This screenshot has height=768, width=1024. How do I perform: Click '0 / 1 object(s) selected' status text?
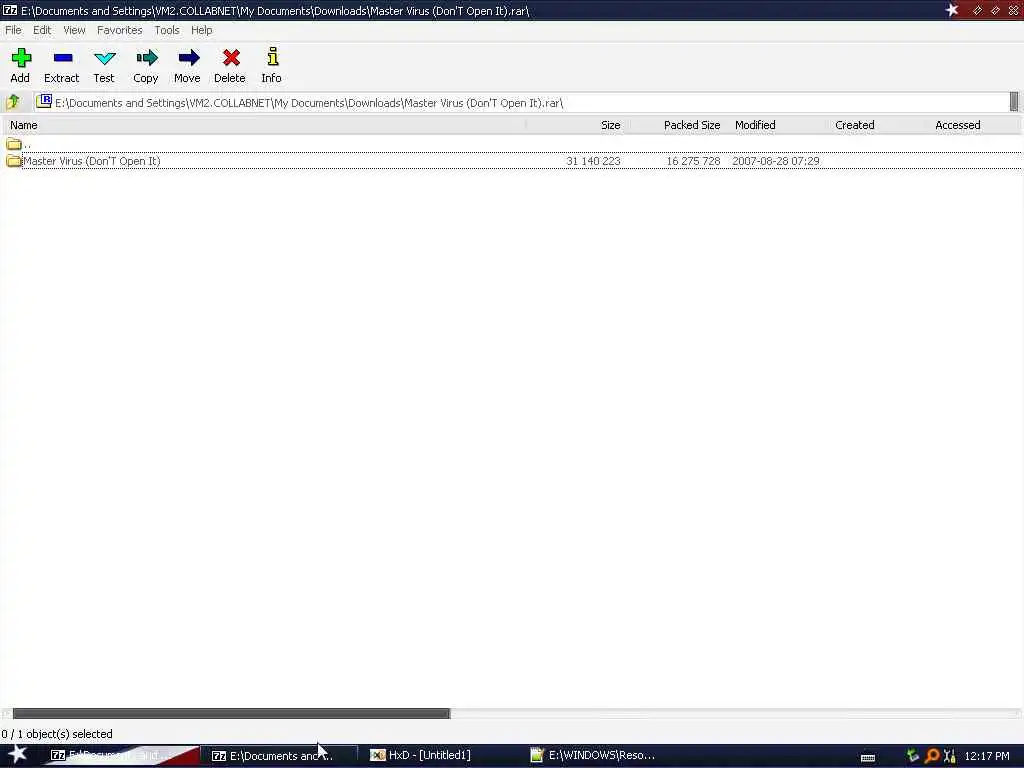click(57, 734)
